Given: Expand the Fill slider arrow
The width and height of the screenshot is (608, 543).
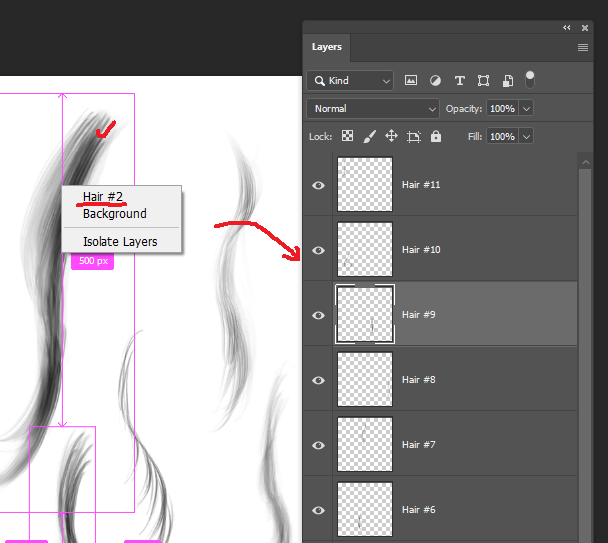Looking at the screenshot, I should click(526, 137).
